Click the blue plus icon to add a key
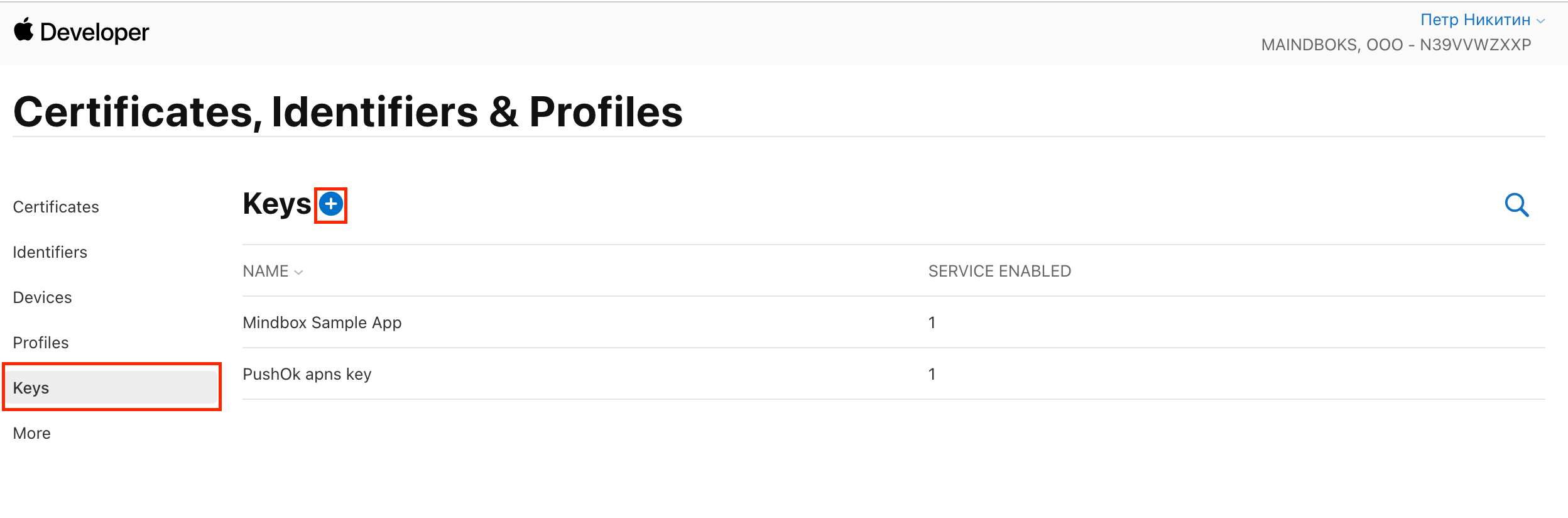Viewport: 1568px width, 518px height. click(331, 204)
